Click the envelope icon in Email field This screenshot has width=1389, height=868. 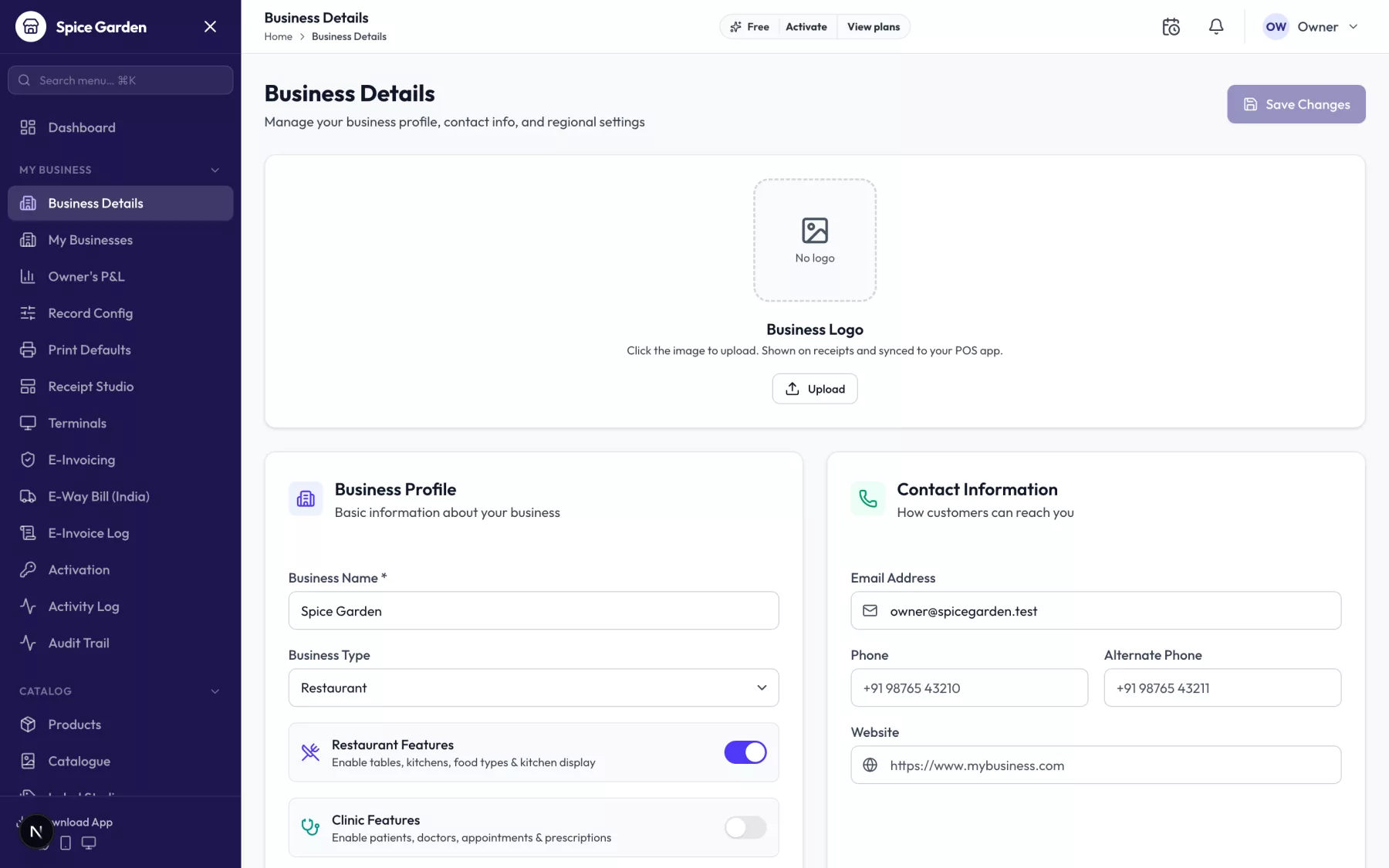[x=870, y=610]
